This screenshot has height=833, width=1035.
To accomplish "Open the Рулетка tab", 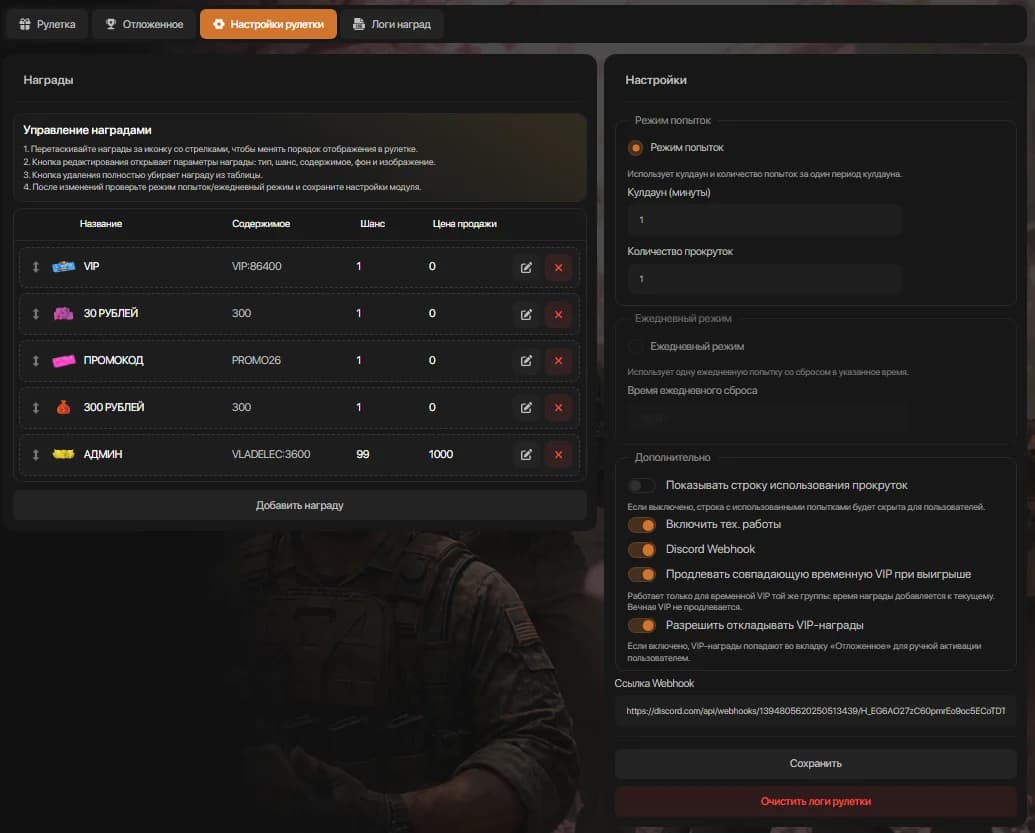I will point(48,24).
